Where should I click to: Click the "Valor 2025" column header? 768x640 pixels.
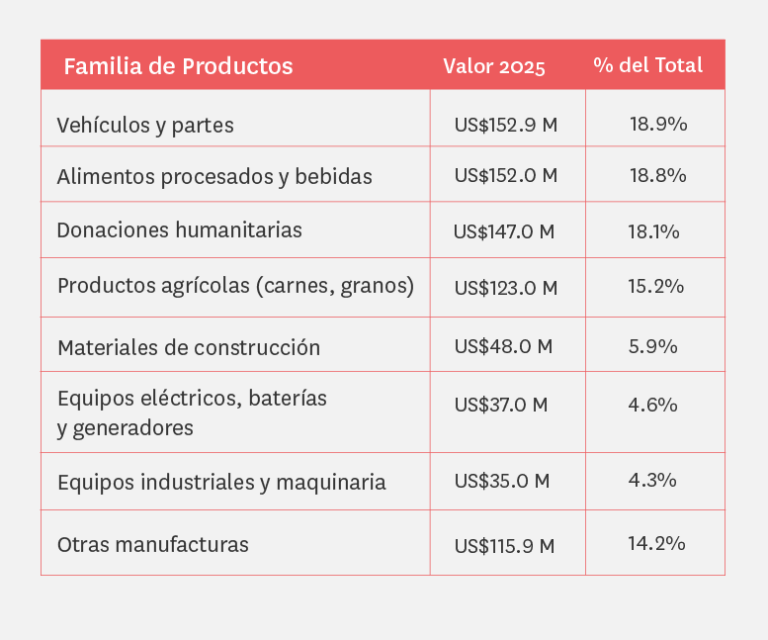(x=494, y=67)
